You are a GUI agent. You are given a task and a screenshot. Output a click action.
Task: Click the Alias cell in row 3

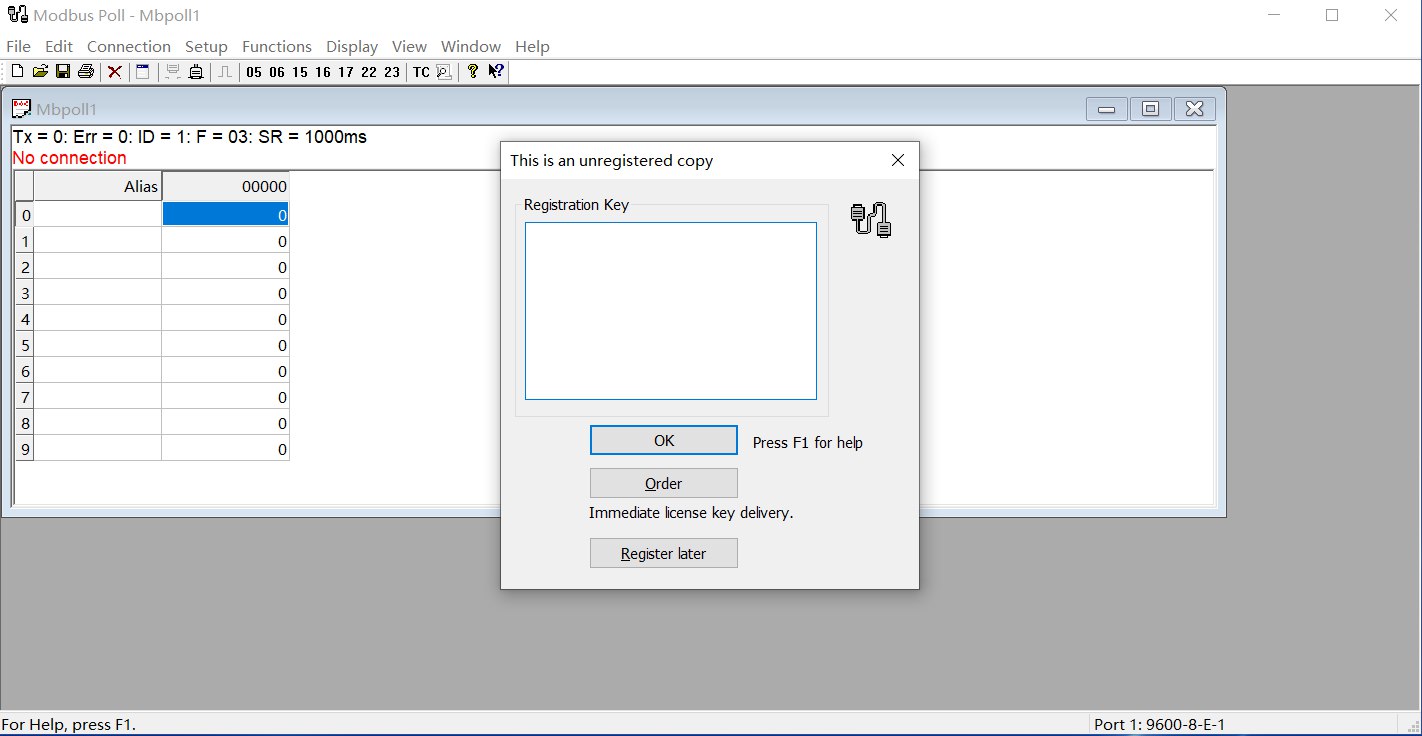(98, 292)
